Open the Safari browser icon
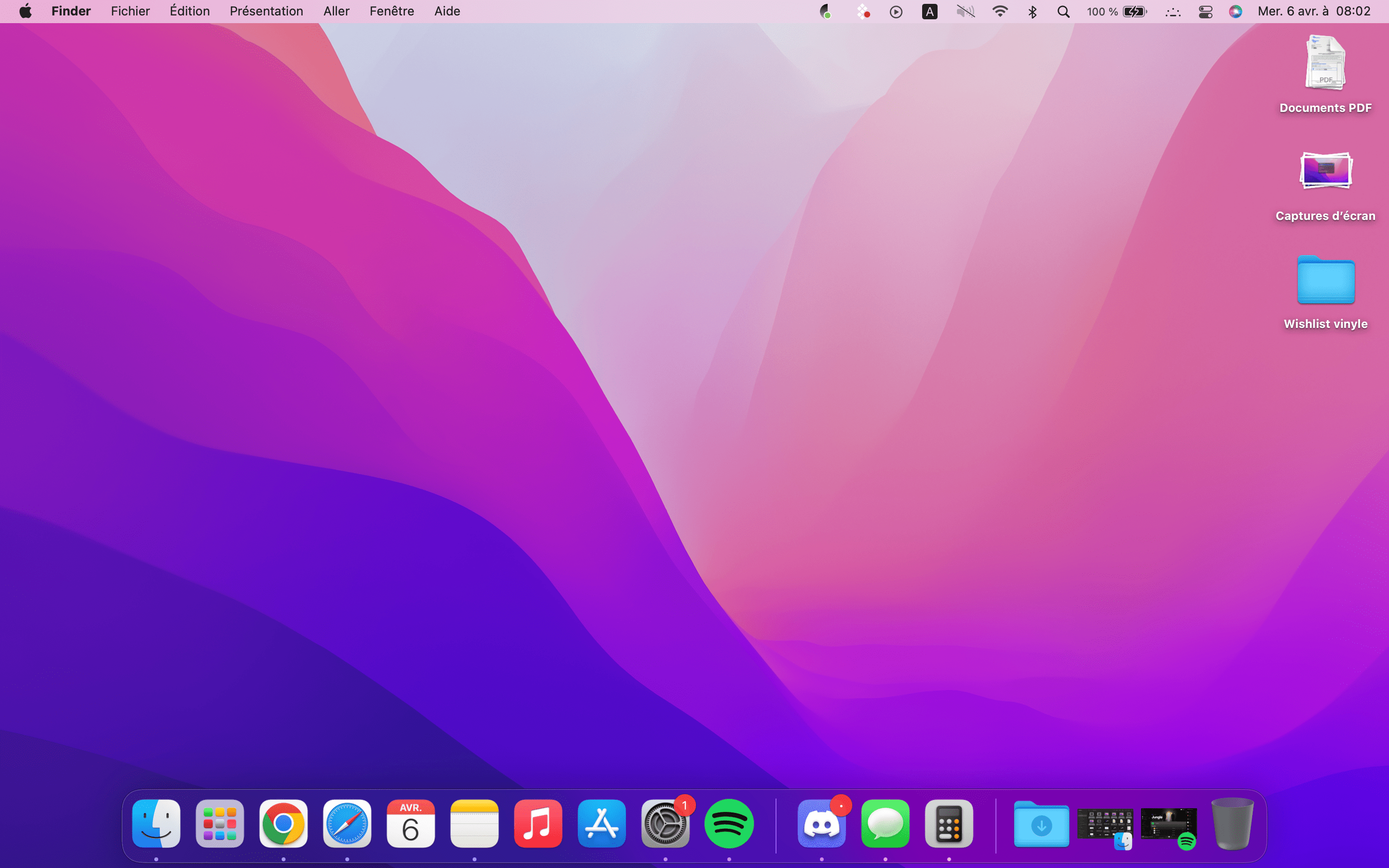 347,824
